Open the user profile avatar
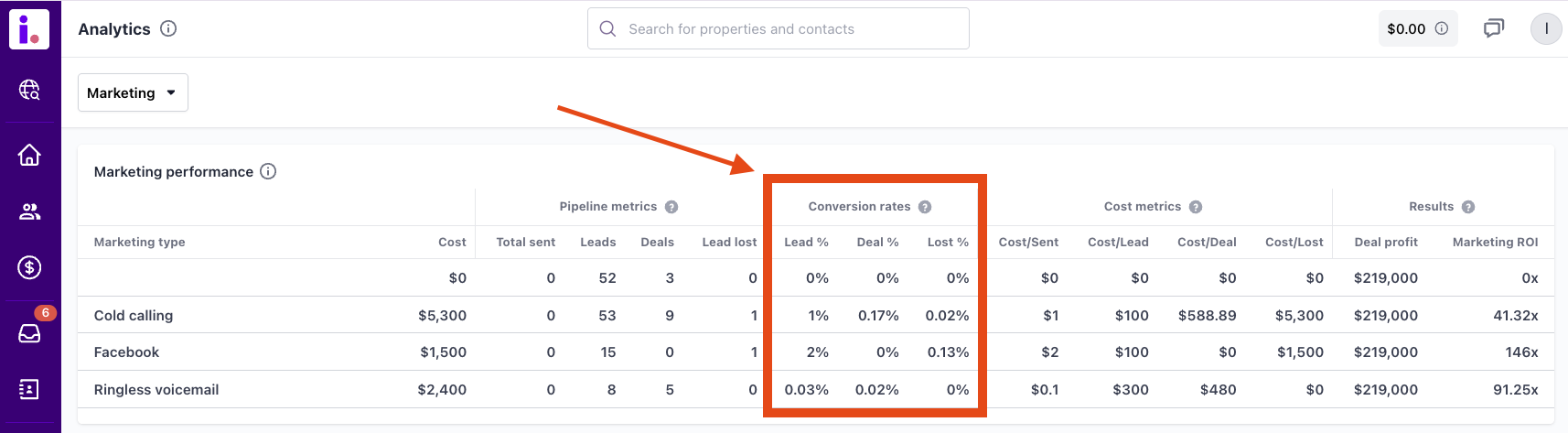1568x433 pixels. (1546, 28)
